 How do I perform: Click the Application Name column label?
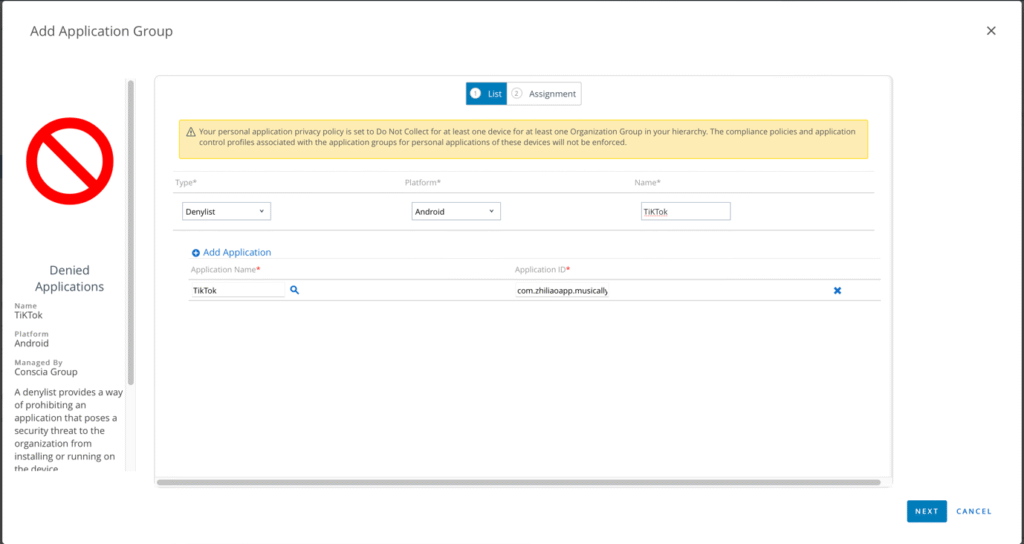225,270
